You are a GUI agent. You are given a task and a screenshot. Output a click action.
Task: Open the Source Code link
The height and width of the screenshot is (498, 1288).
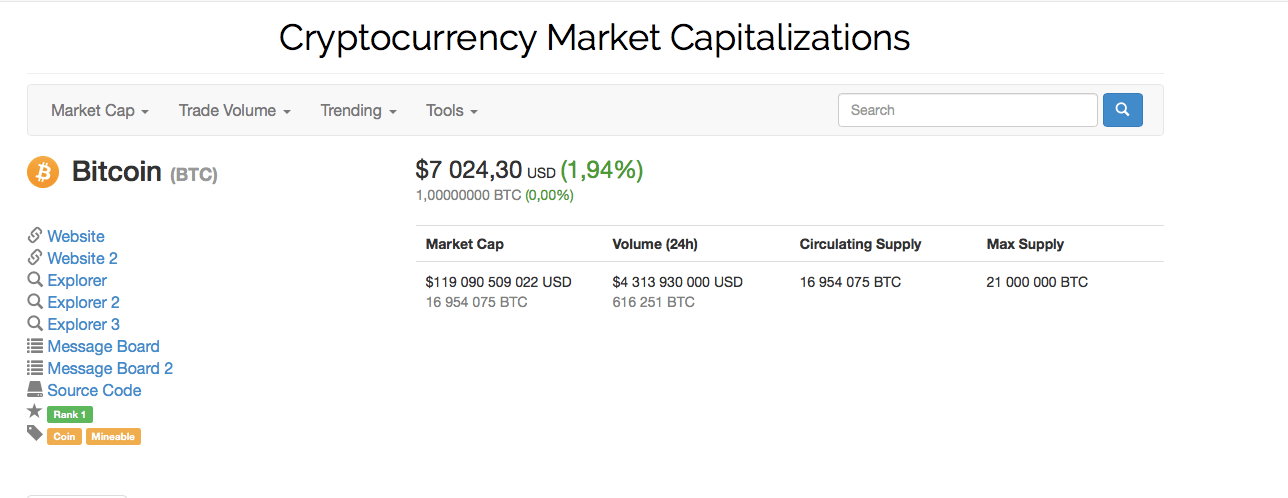94,390
